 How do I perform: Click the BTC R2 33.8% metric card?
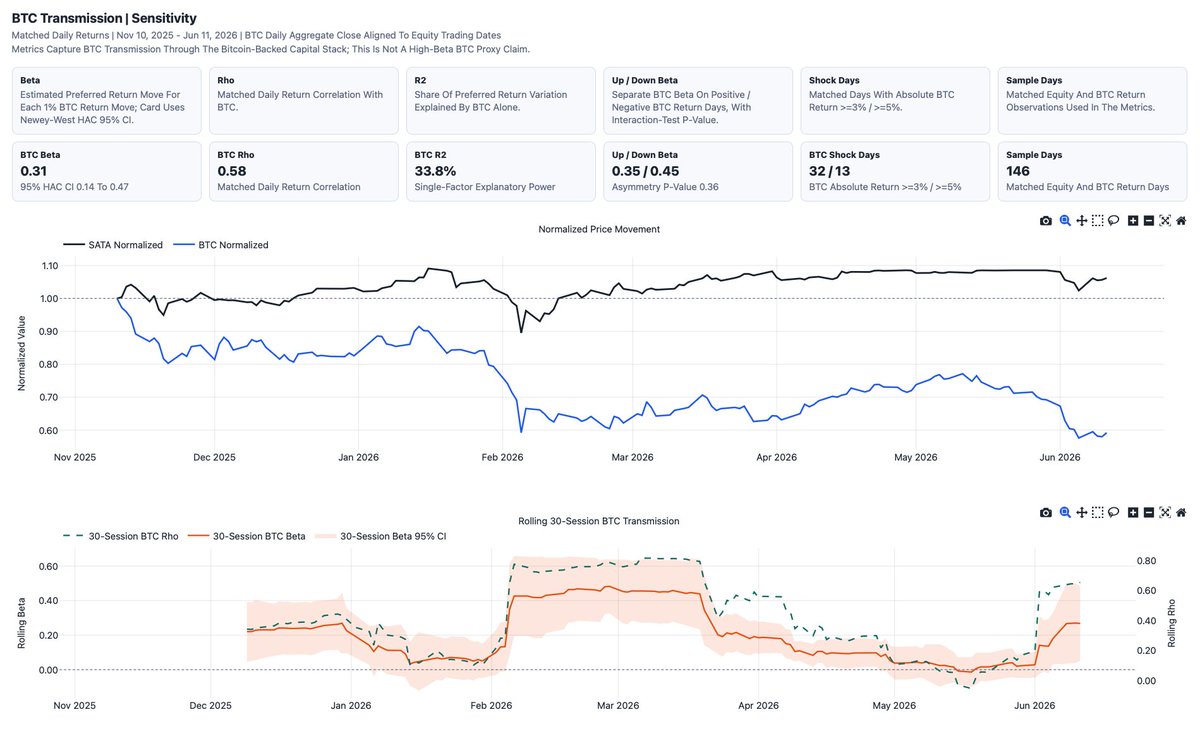tap(501, 171)
